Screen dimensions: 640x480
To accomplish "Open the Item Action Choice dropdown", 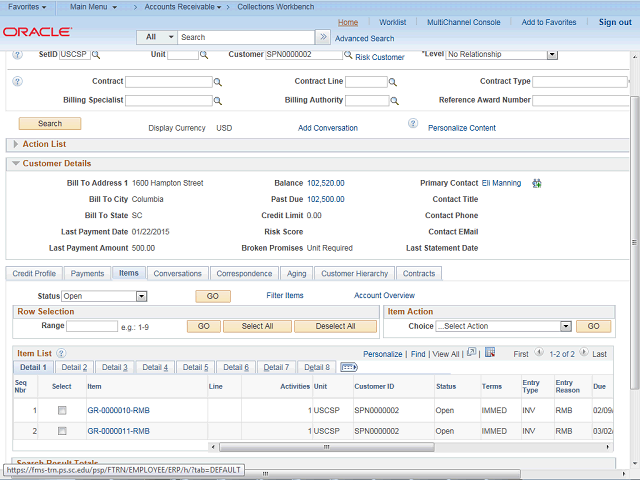I will [503, 327].
